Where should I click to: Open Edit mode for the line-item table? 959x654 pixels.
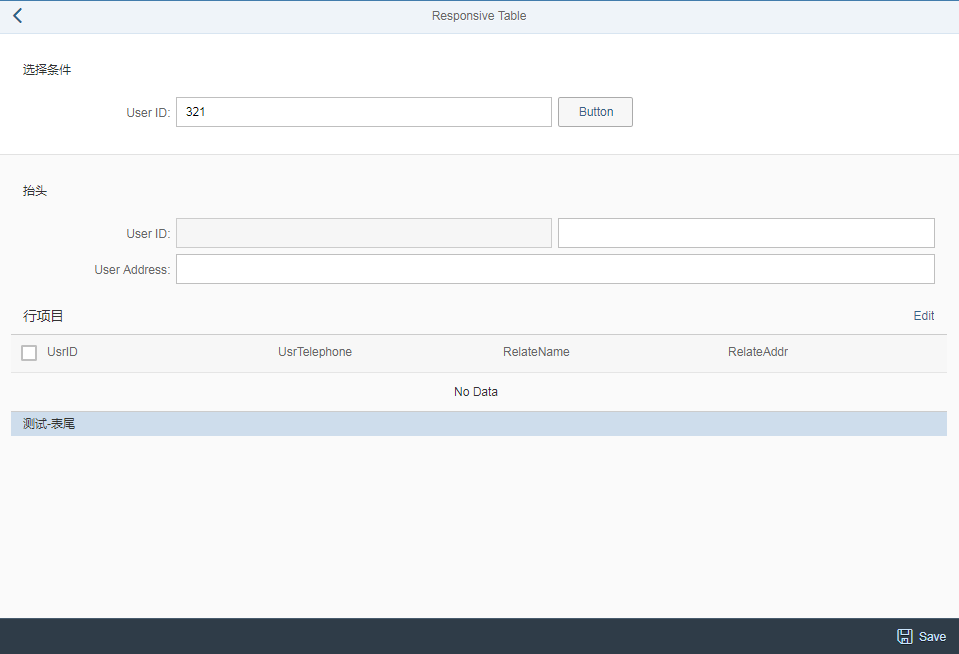click(924, 316)
